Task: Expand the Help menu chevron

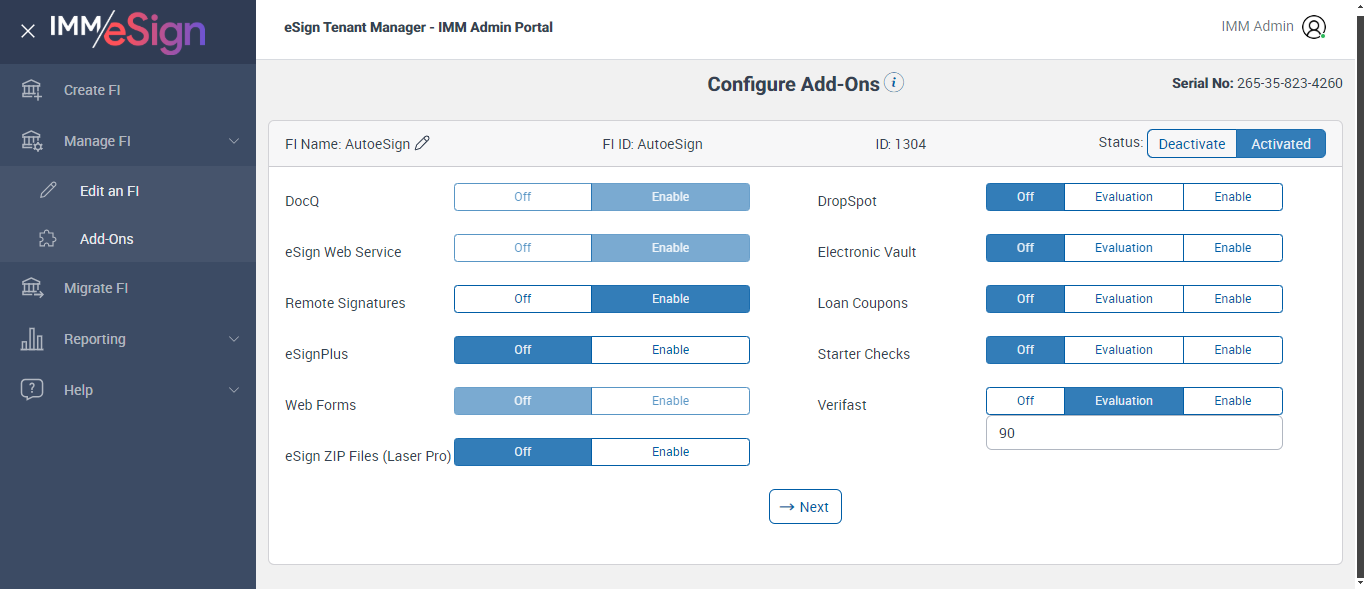Action: [234, 390]
